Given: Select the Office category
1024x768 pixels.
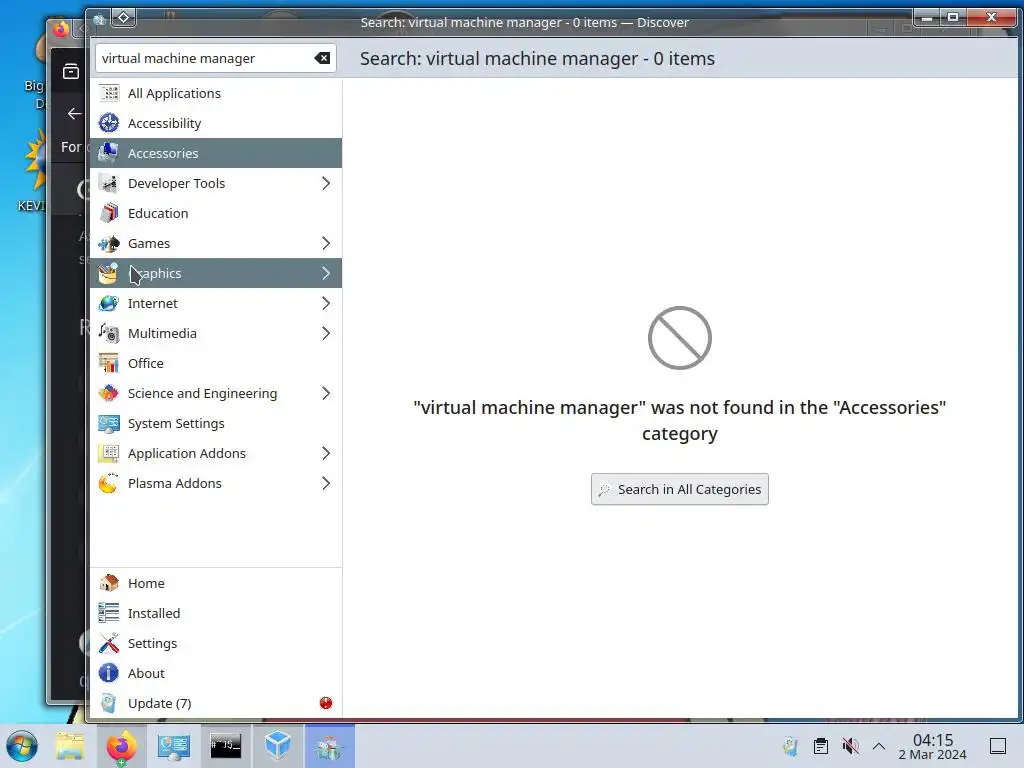Looking at the screenshot, I should (216, 364).
